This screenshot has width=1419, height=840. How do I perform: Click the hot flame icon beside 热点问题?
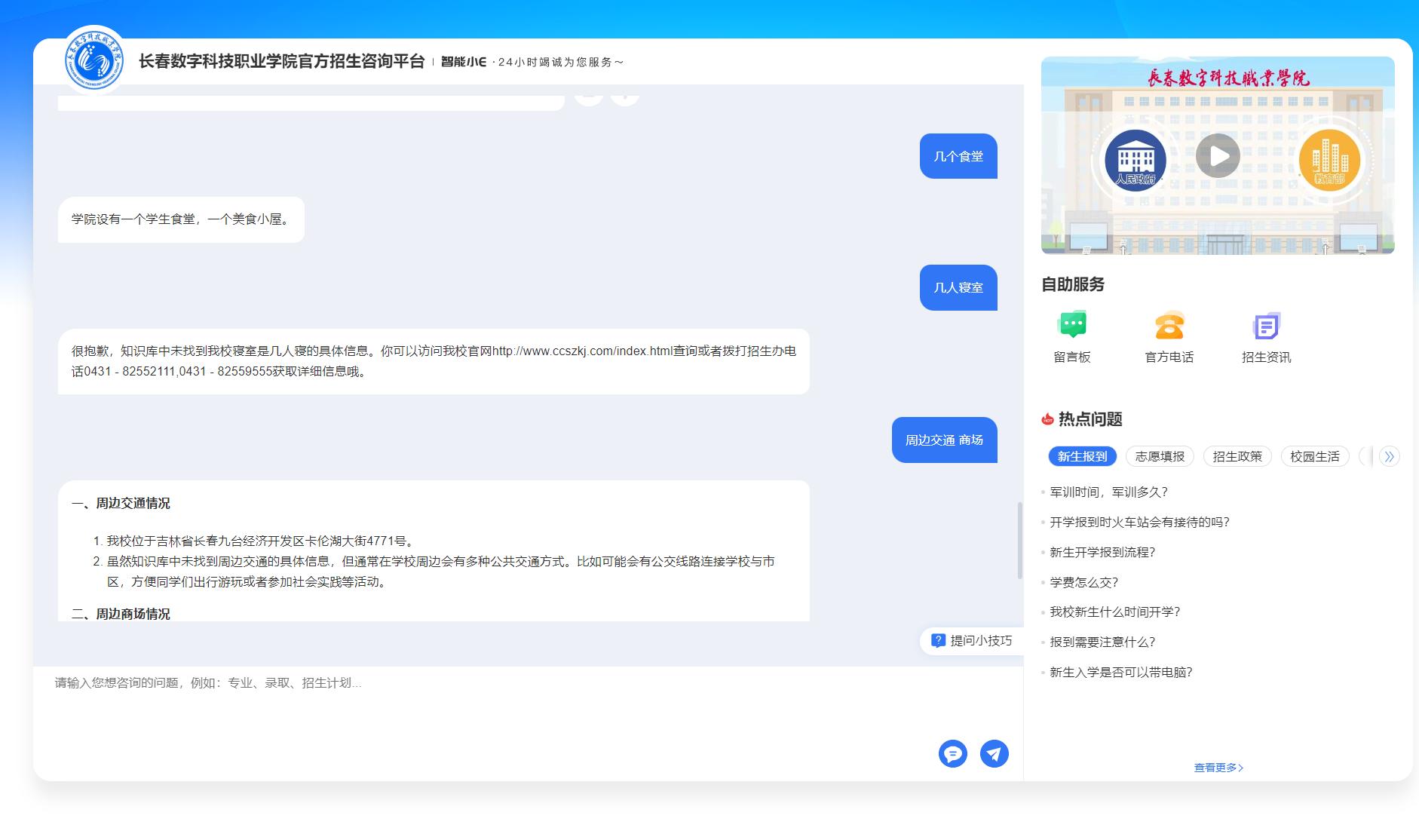[x=1047, y=419]
